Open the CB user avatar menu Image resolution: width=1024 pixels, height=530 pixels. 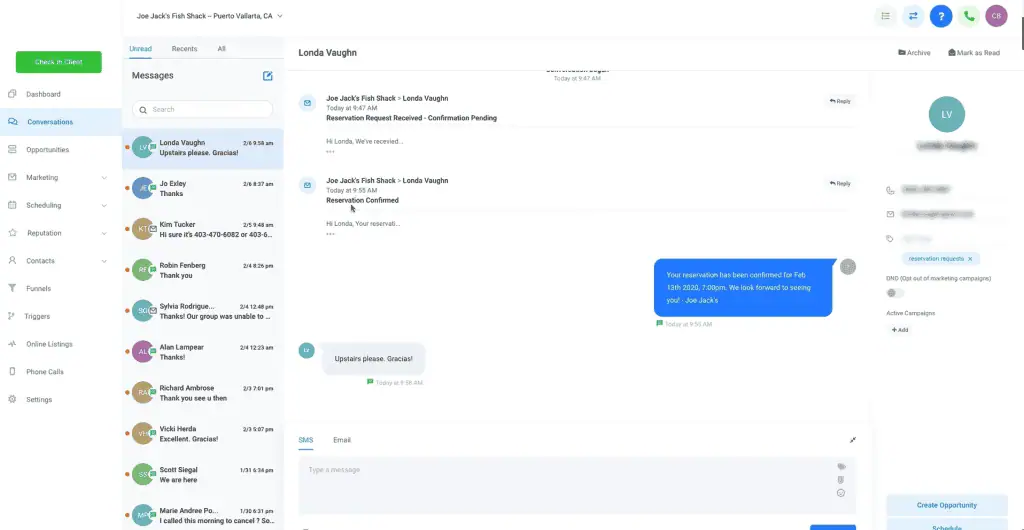coord(997,16)
